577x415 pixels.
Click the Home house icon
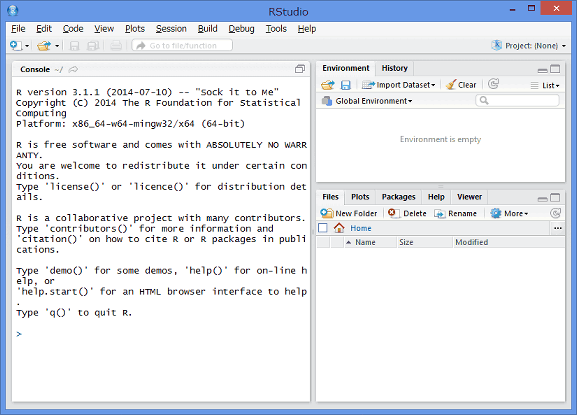tap(339, 228)
